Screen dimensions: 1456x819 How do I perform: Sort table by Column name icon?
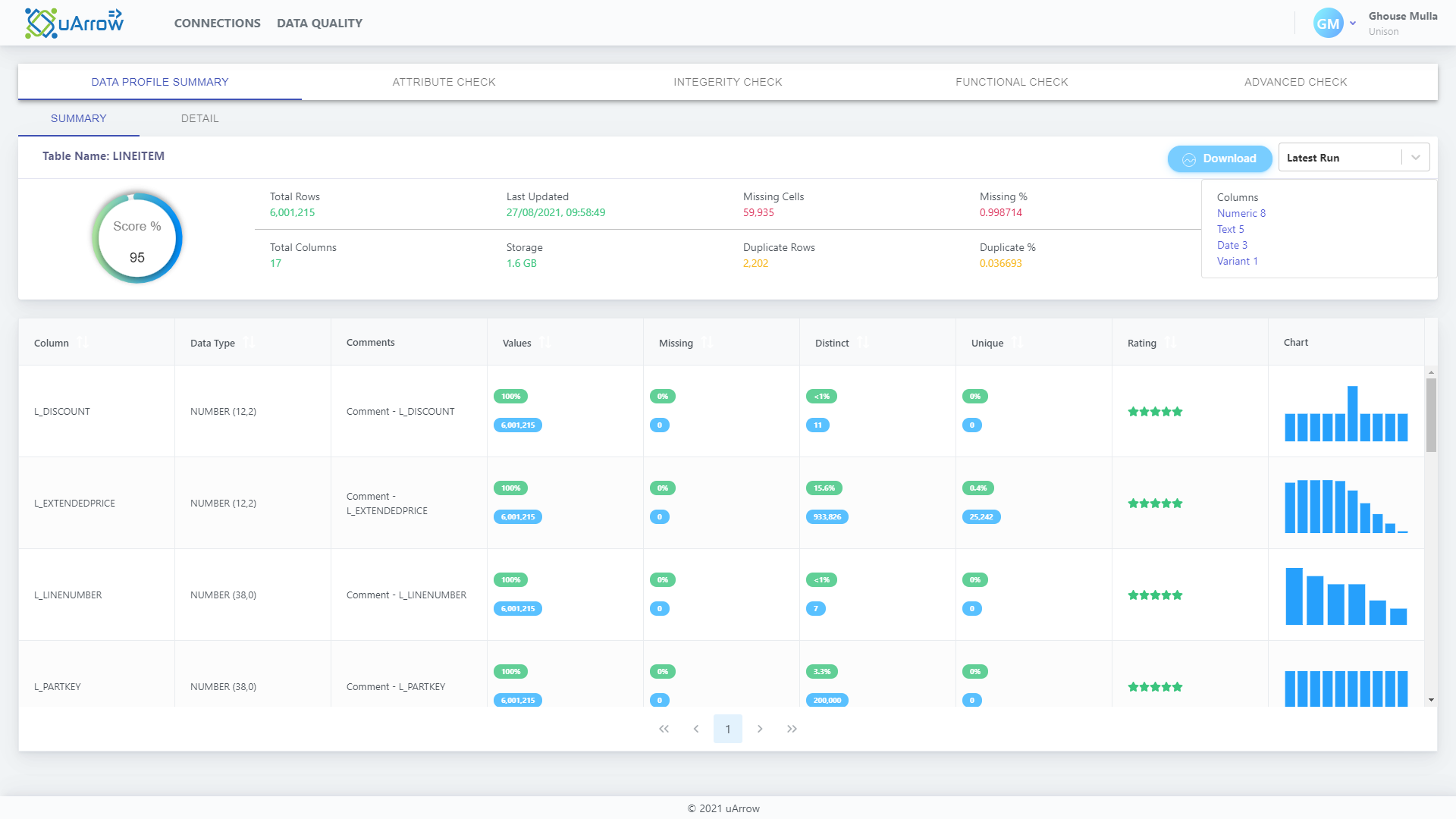click(x=83, y=343)
